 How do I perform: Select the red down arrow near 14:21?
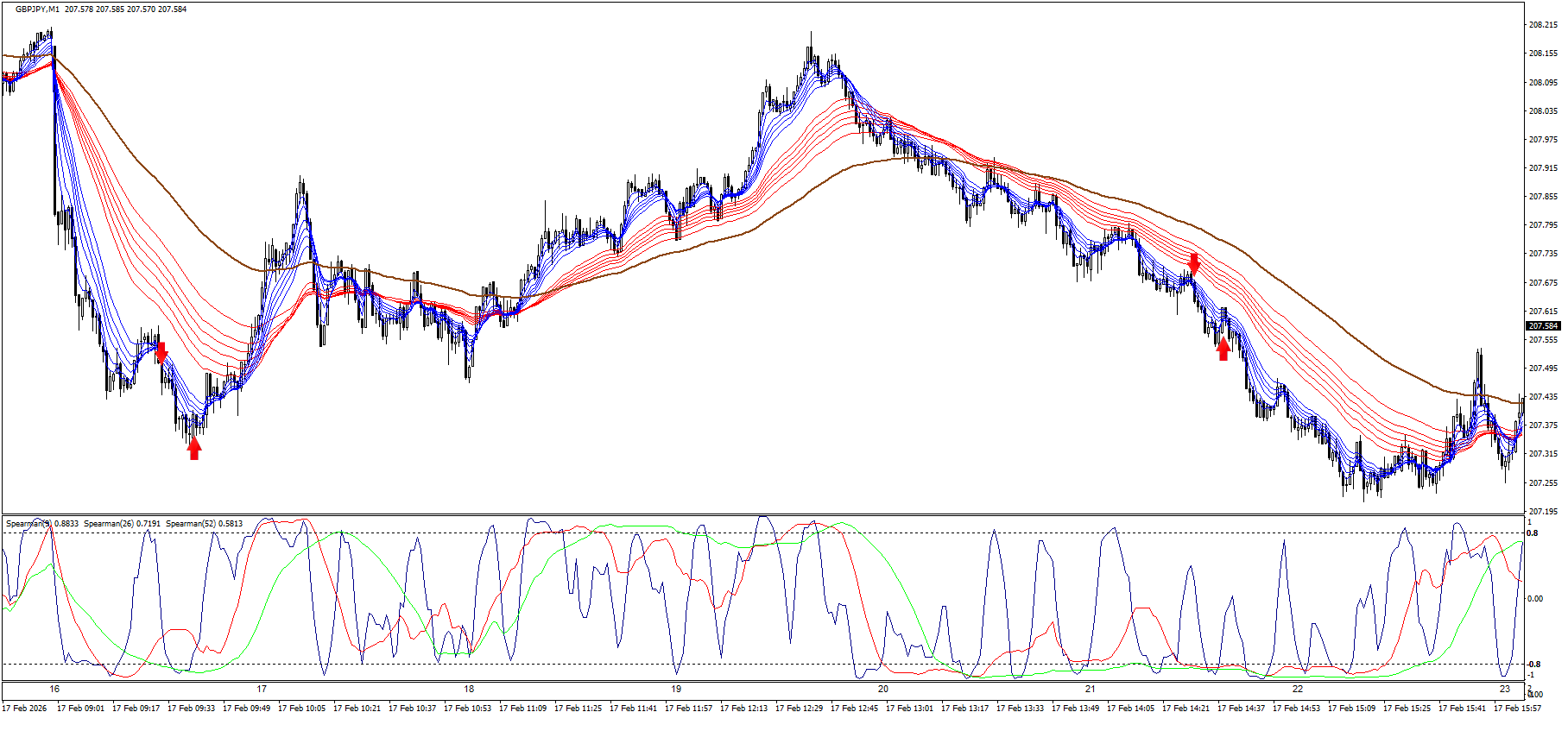(x=1194, y=263)
